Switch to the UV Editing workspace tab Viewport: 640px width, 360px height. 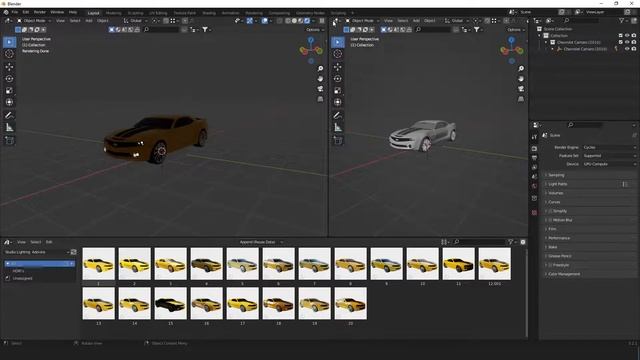point(158,13)
